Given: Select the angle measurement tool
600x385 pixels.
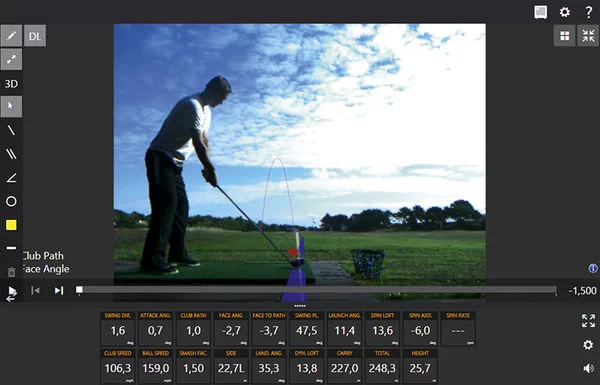Looking at the screenshot, I should click(x=11, y=178).
